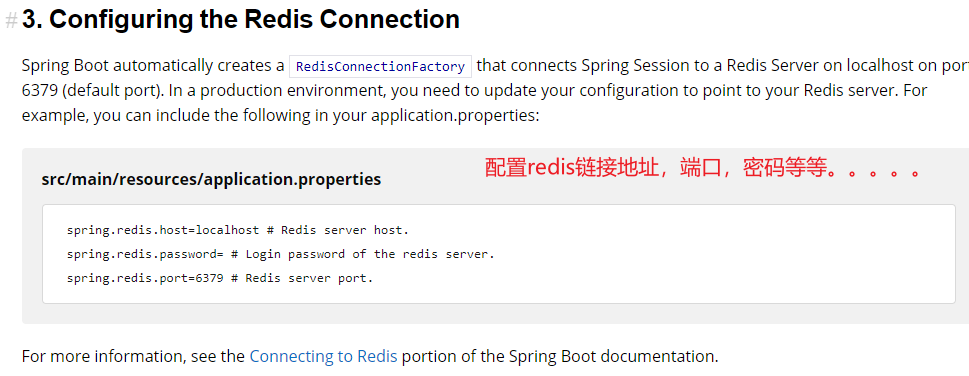Click the spring.redis.port=6379 code line
The height and width of the screenshot is (376, 969).
220,278
